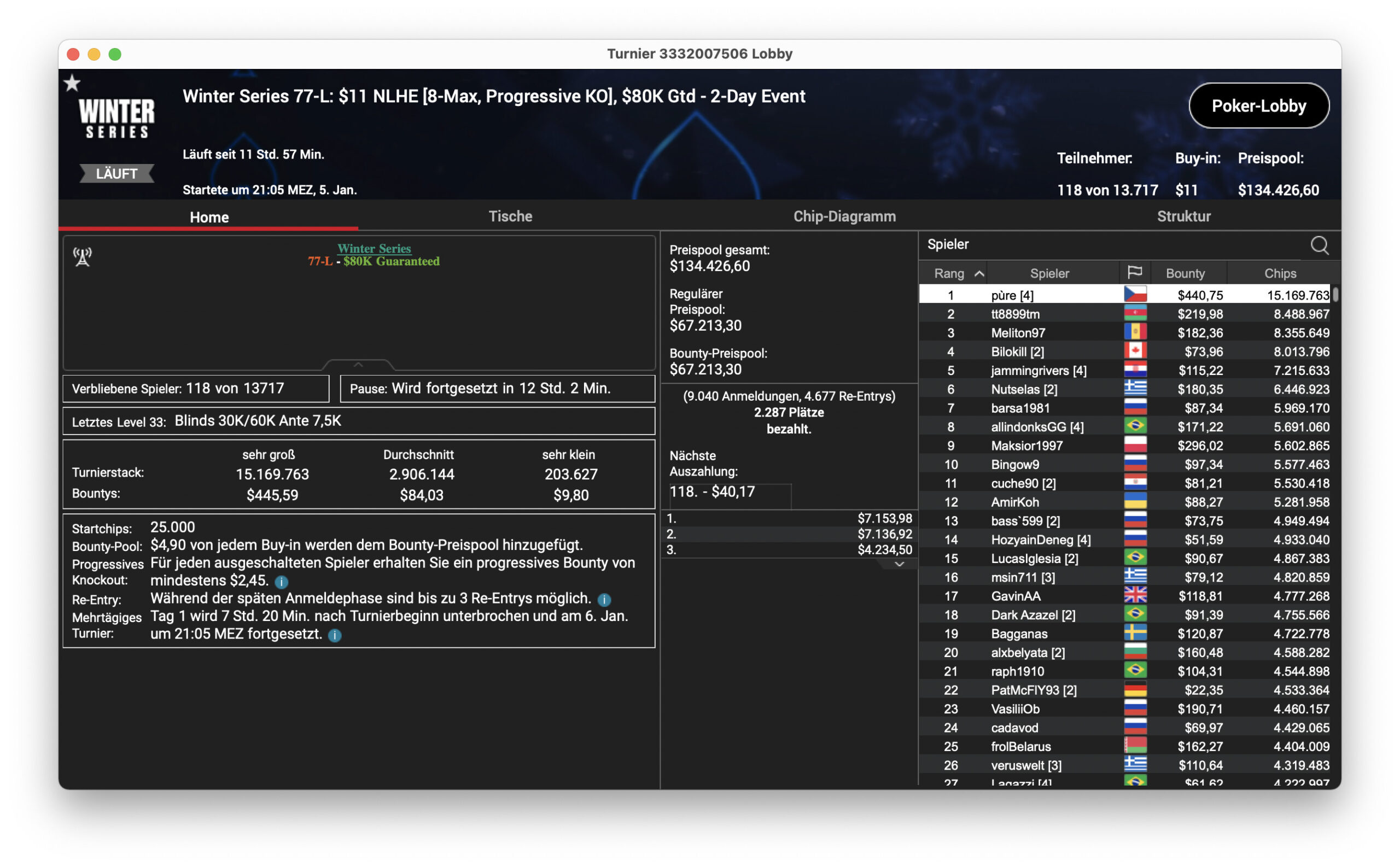The width and height of the screenshot is (1400, 867).
Task: Click info icon beside Re-Entry text
Action: [604, 600]
